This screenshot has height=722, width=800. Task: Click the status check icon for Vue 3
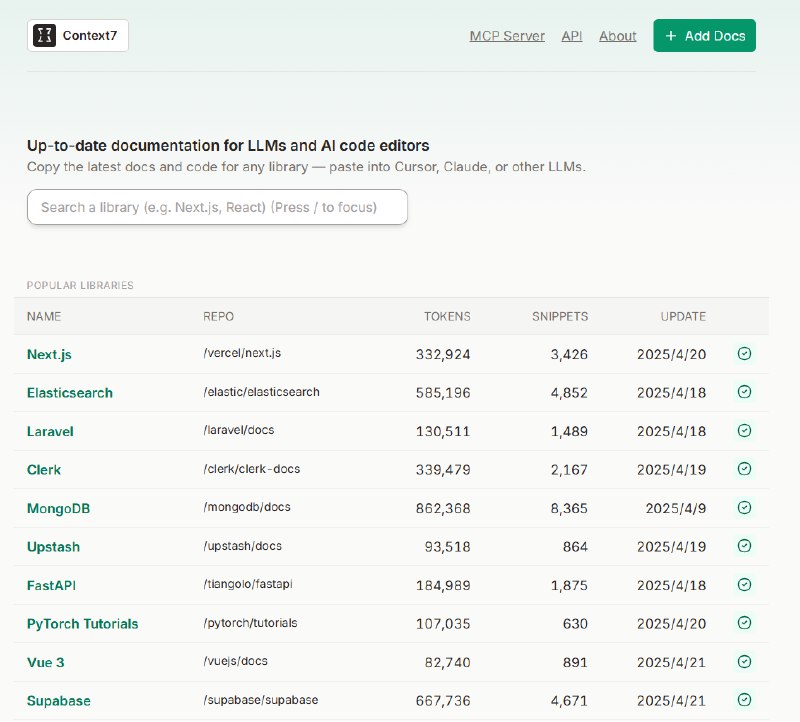[x=744, y=662]
